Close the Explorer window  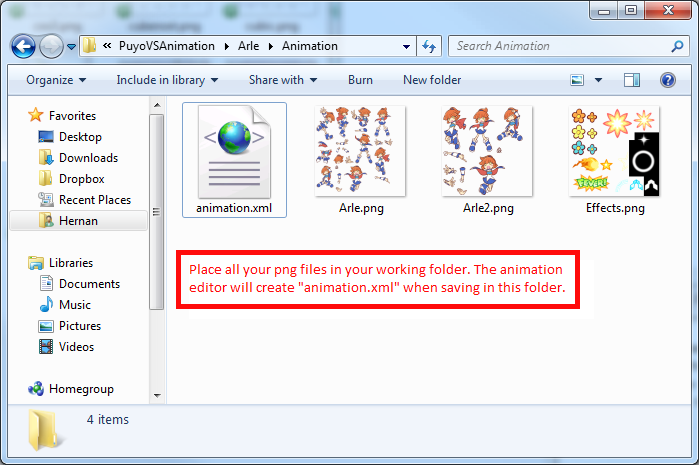pyautogui.click(x=668, y=11)
